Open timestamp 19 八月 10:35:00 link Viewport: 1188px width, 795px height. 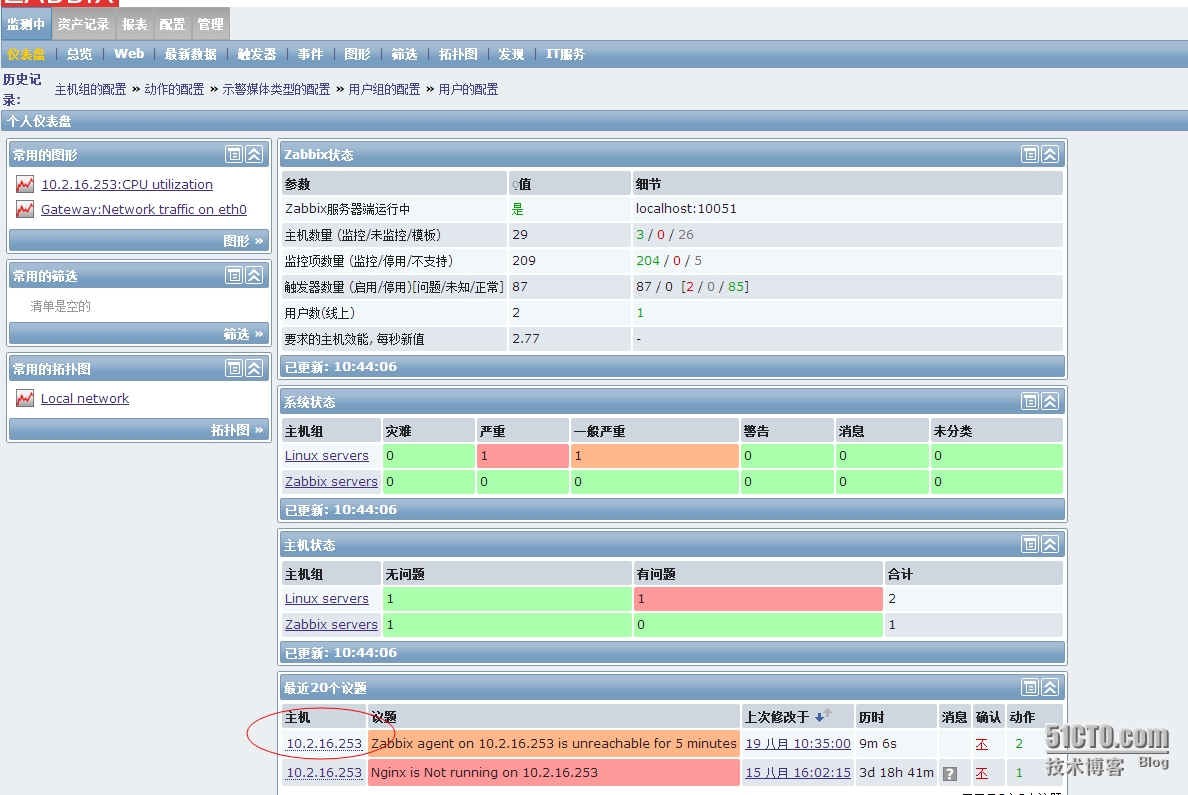point(798,743)
